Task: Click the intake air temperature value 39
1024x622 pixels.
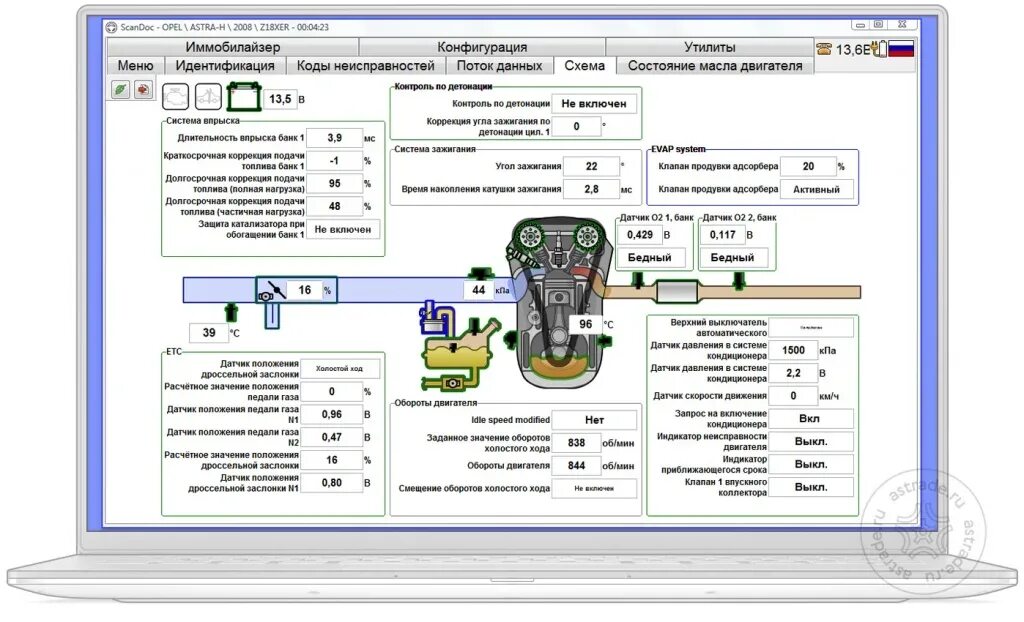Action: pyautogui.click(x=209, y=333)
